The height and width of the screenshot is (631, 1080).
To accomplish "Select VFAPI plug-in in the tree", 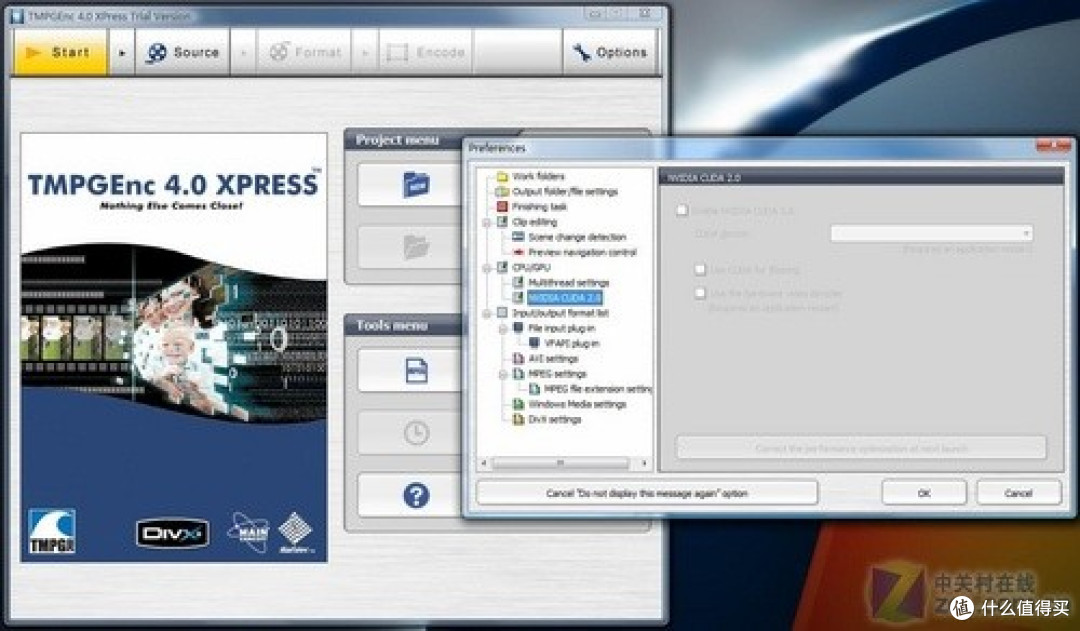I will point(572,343).
